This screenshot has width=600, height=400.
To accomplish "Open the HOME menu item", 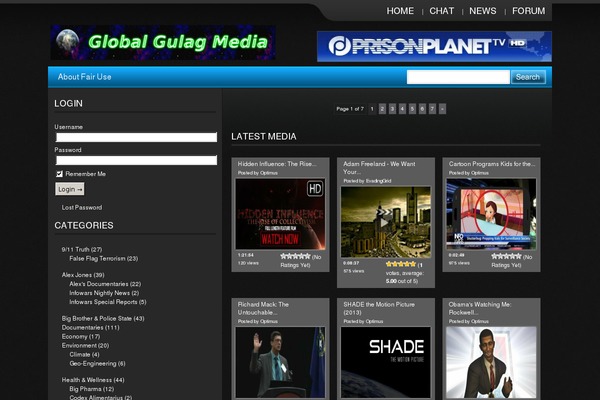I will tap(400, 11).
